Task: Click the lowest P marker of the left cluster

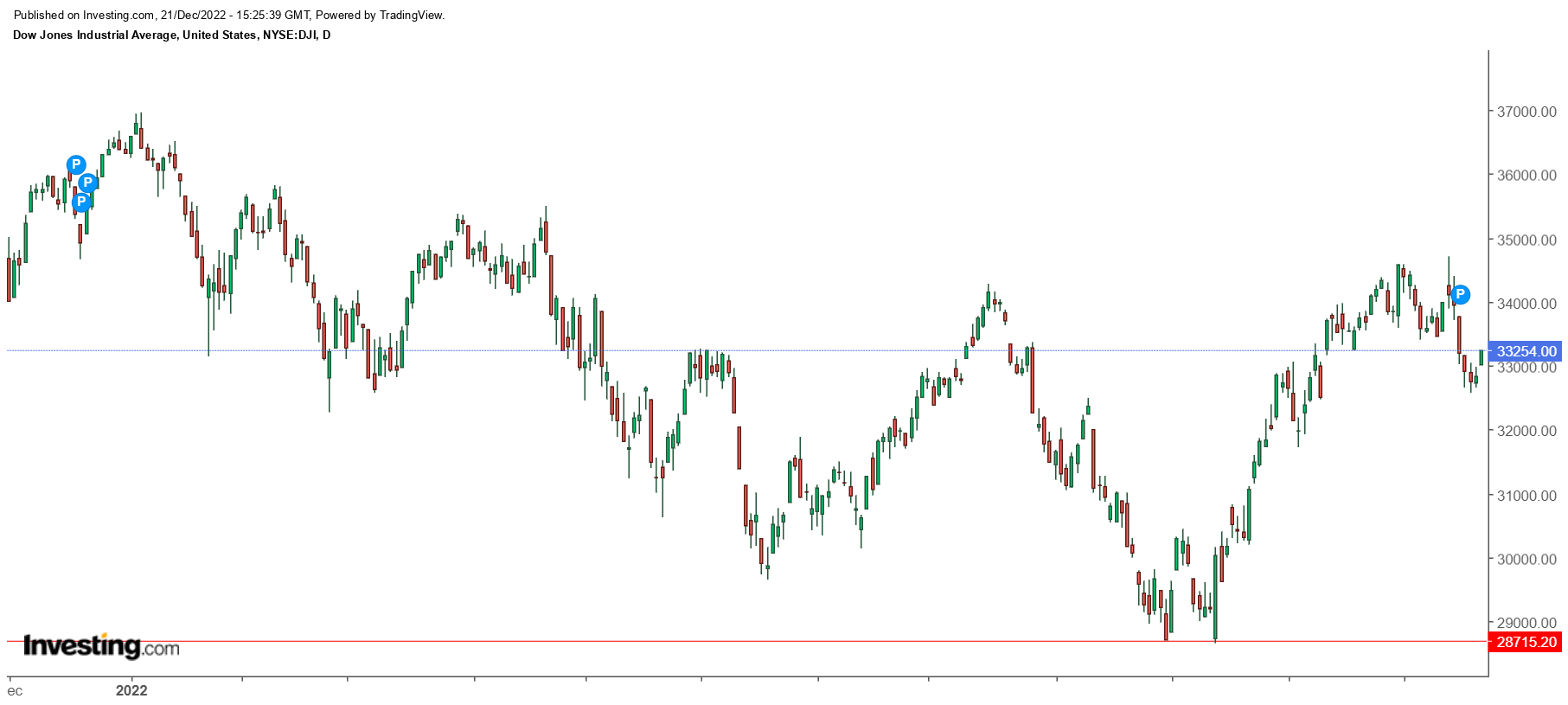Action: click(x=80, y=202)
